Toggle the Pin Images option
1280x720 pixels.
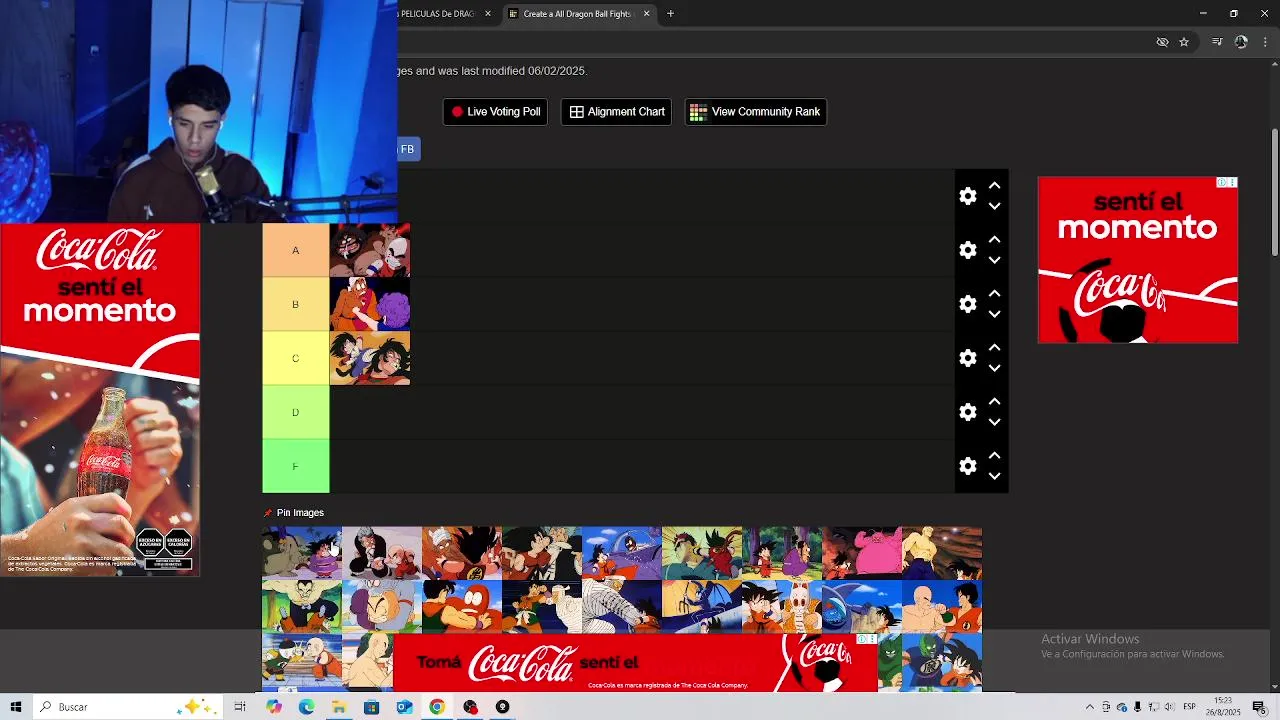[294, 513]
